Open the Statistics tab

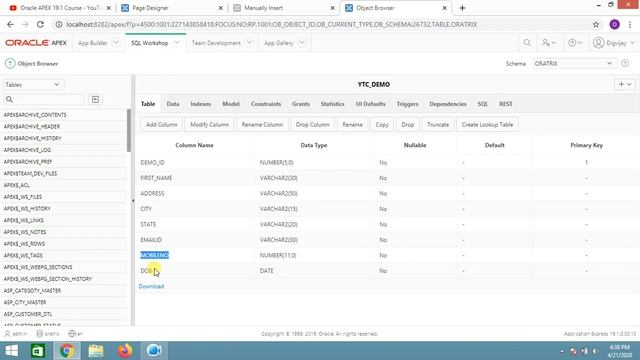pos(332,104)
